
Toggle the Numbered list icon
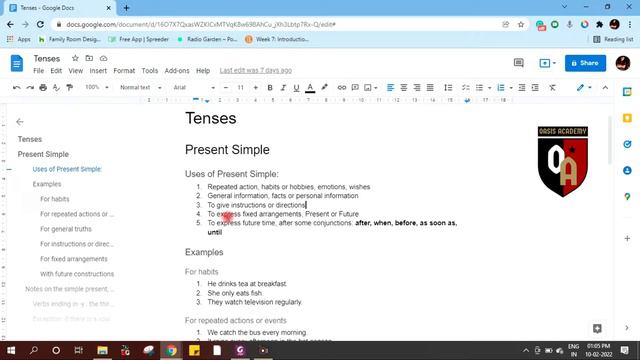501,87
